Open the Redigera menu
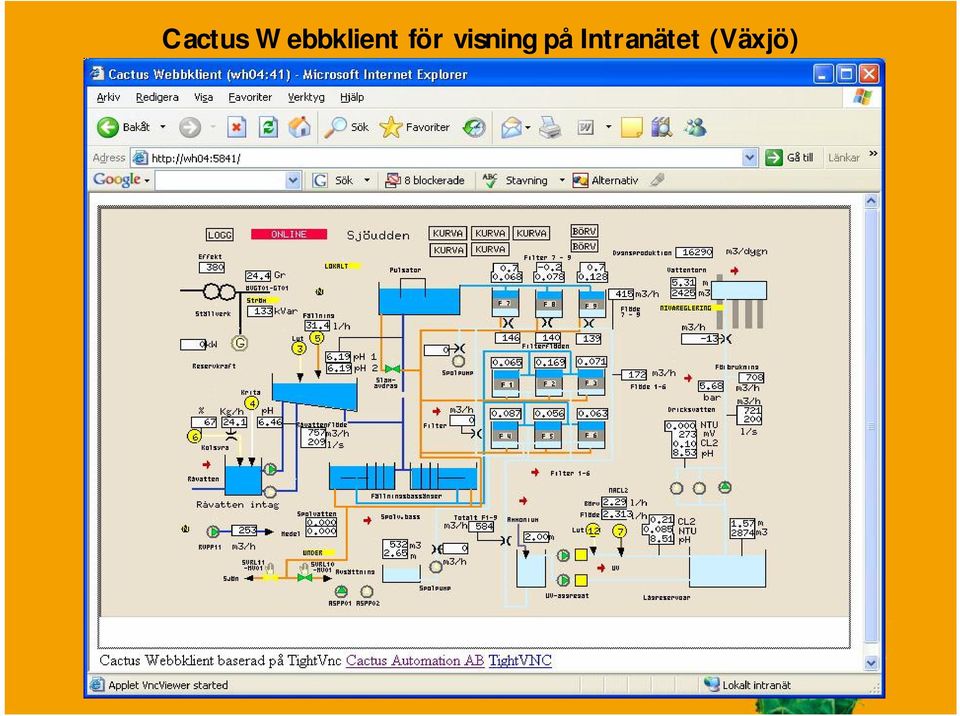 click(157, 97)
